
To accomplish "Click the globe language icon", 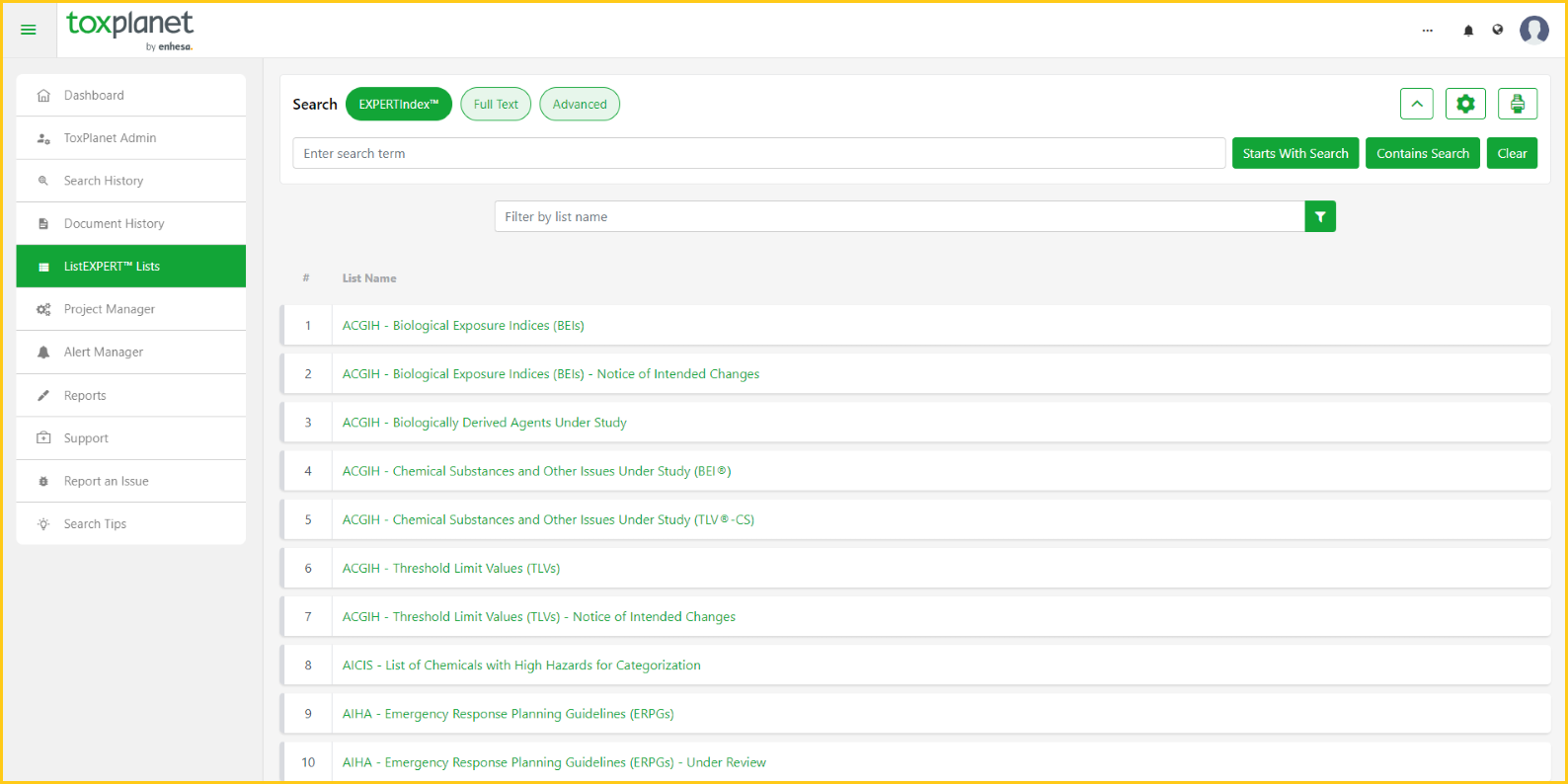I will [1498, 30].
